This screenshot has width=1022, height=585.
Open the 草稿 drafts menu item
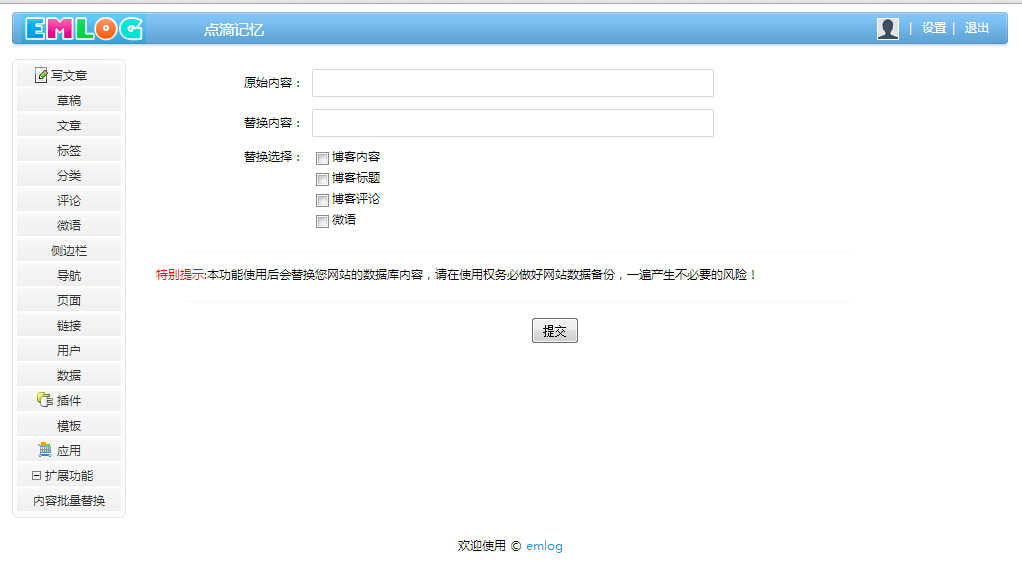click(x=69, y=100)
